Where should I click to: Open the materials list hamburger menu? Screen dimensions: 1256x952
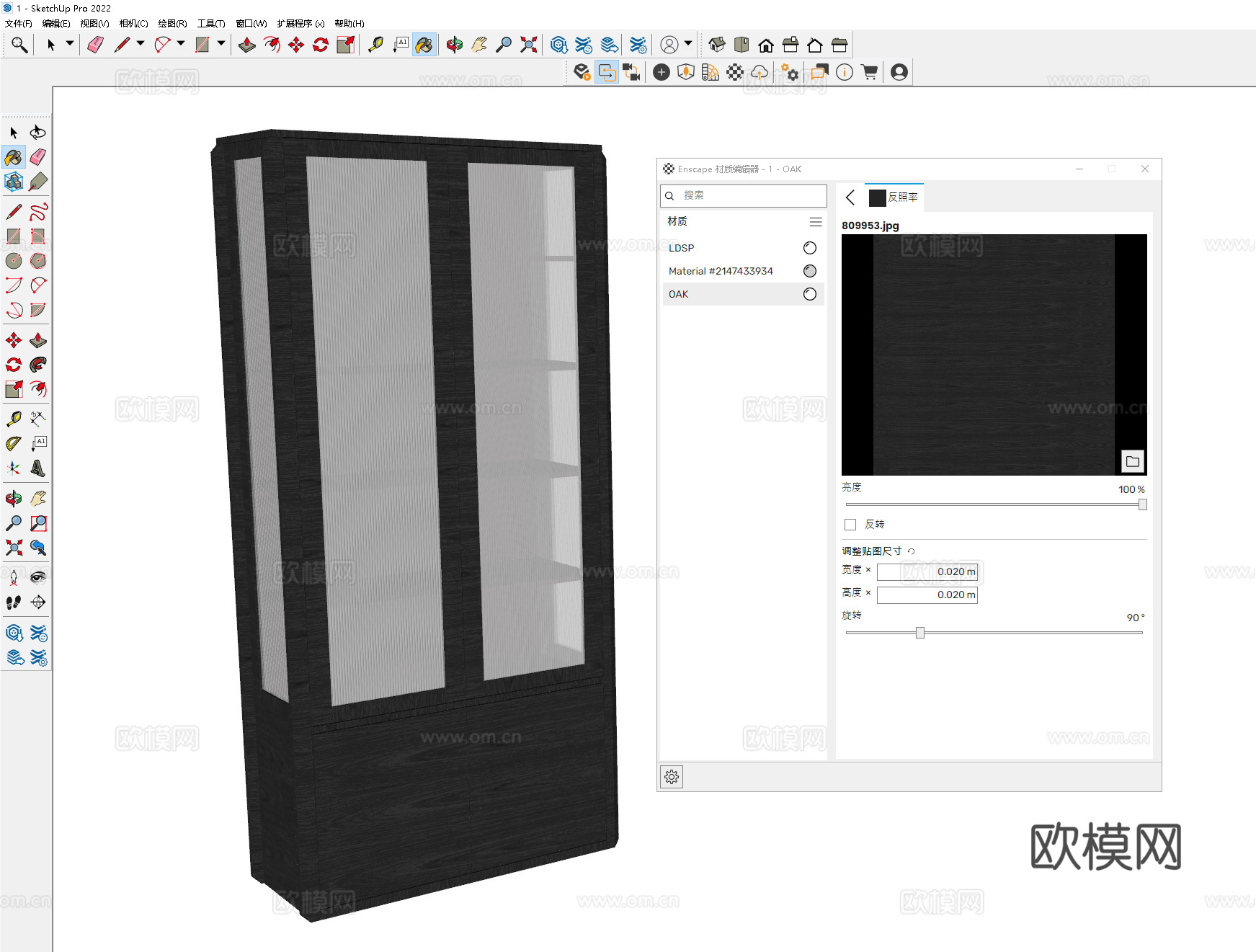[816, 222]
